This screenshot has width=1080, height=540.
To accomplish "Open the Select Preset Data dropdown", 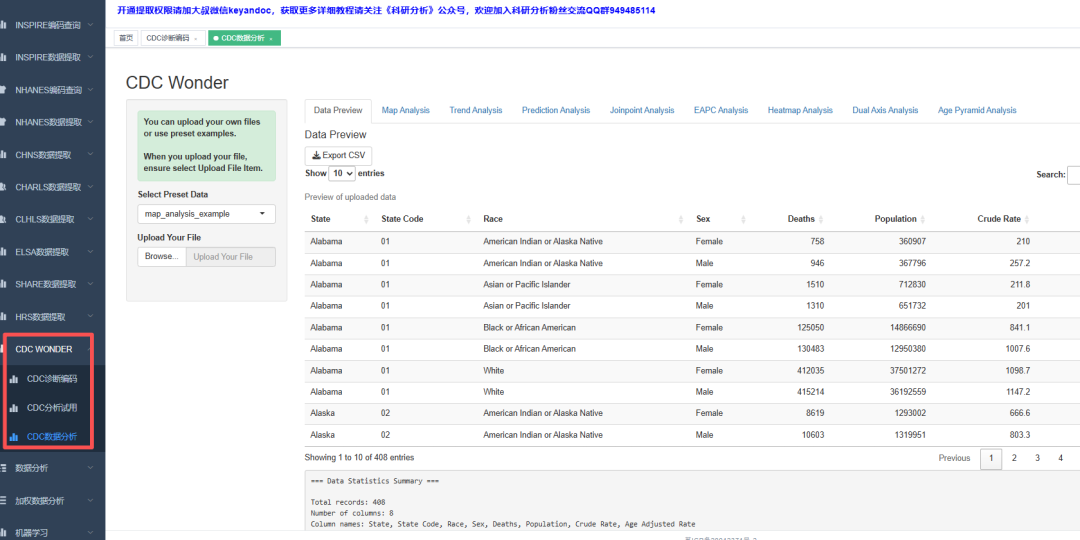I will tap(207, 214).
